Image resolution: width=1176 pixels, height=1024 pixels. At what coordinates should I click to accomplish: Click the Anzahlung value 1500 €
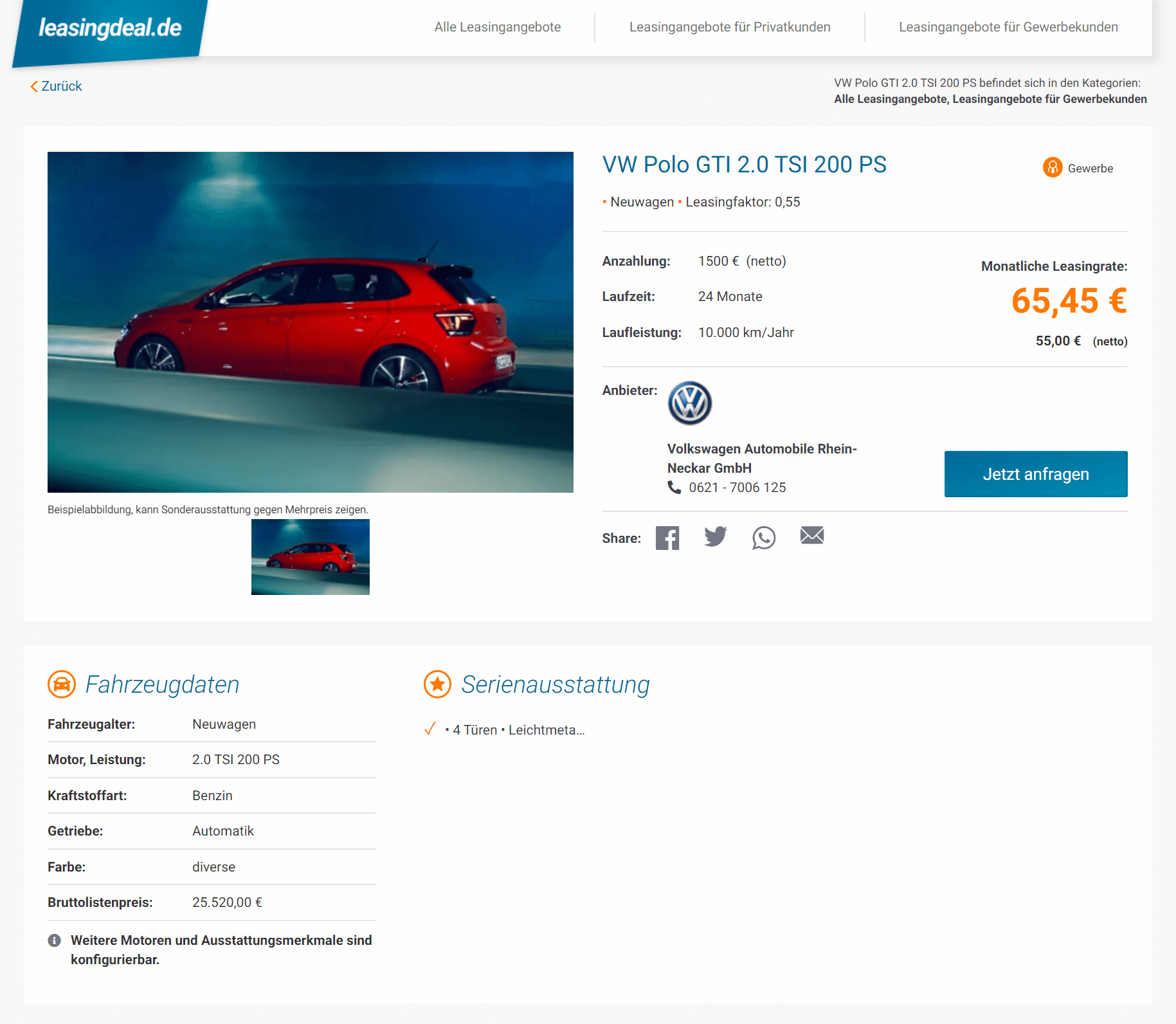point(719,261)
